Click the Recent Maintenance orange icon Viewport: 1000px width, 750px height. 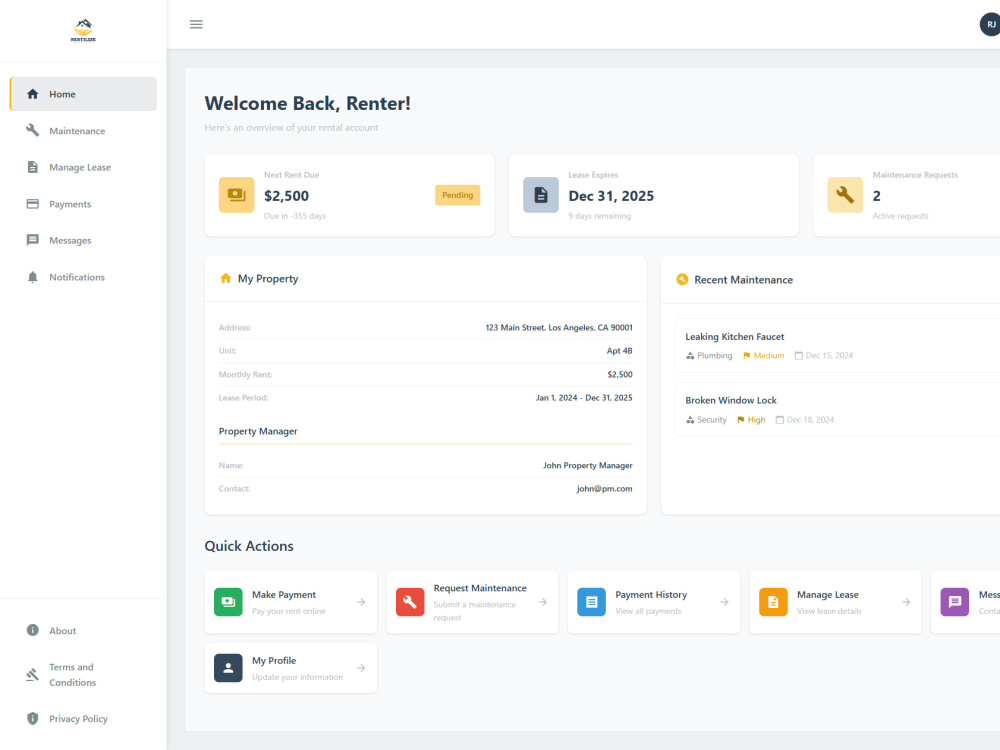[682, 279]
